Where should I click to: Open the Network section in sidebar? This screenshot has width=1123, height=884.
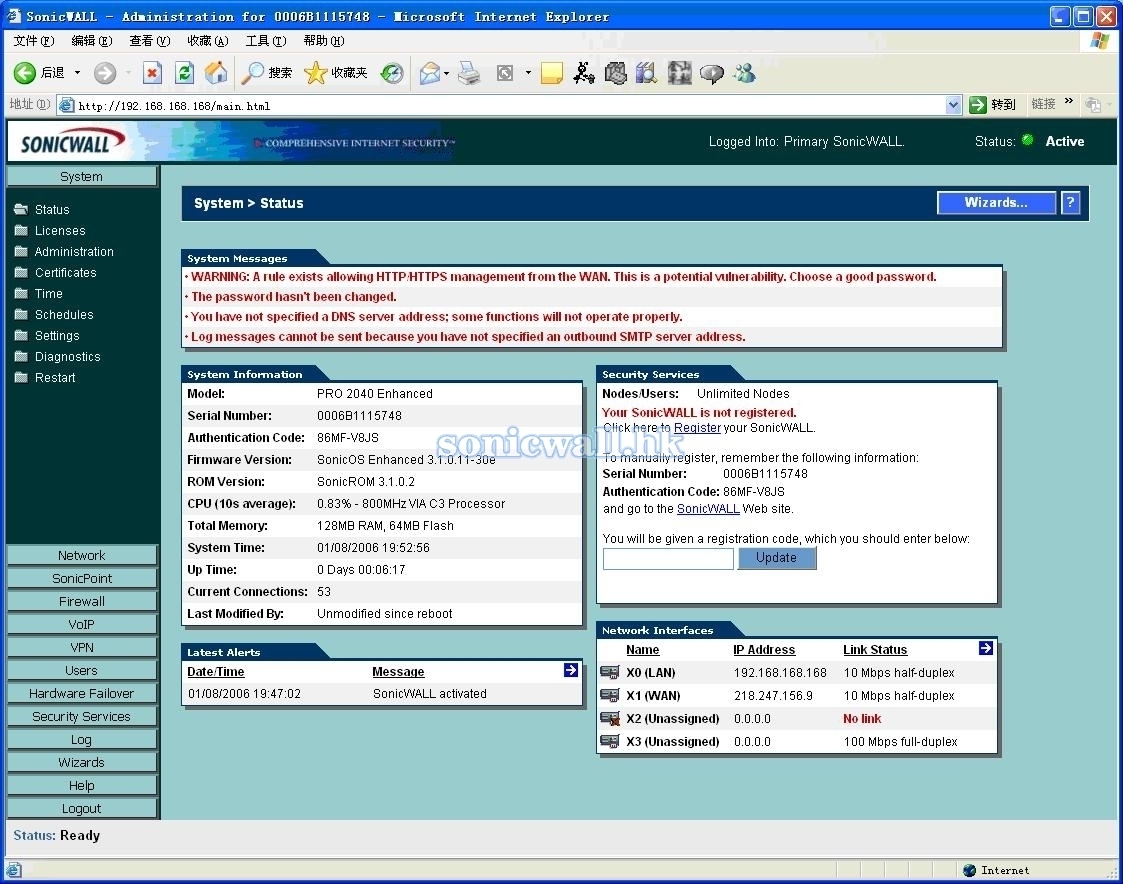(82, 555)
